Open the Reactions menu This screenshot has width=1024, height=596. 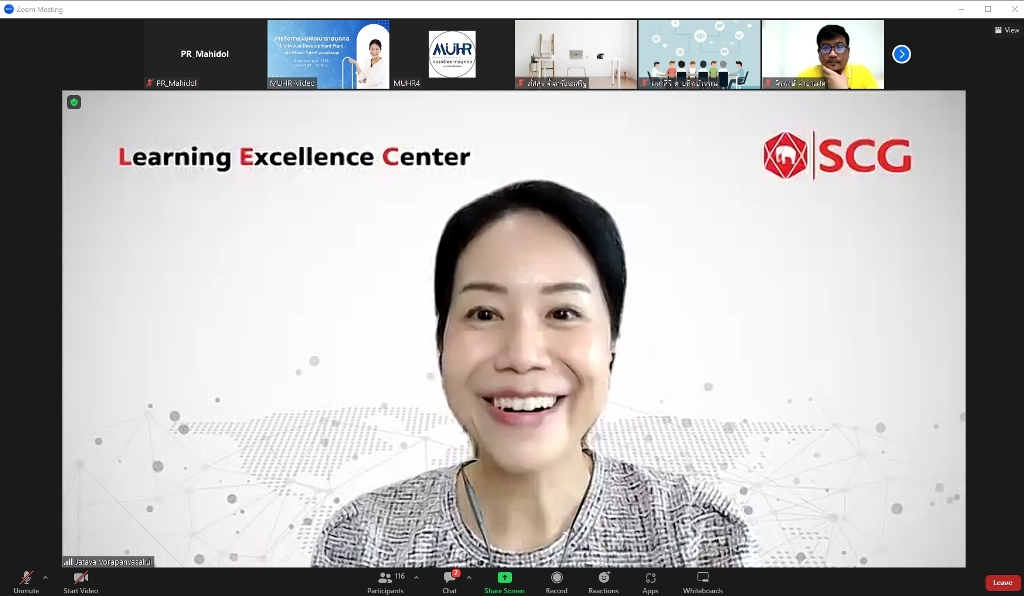(x=603, y=579)
